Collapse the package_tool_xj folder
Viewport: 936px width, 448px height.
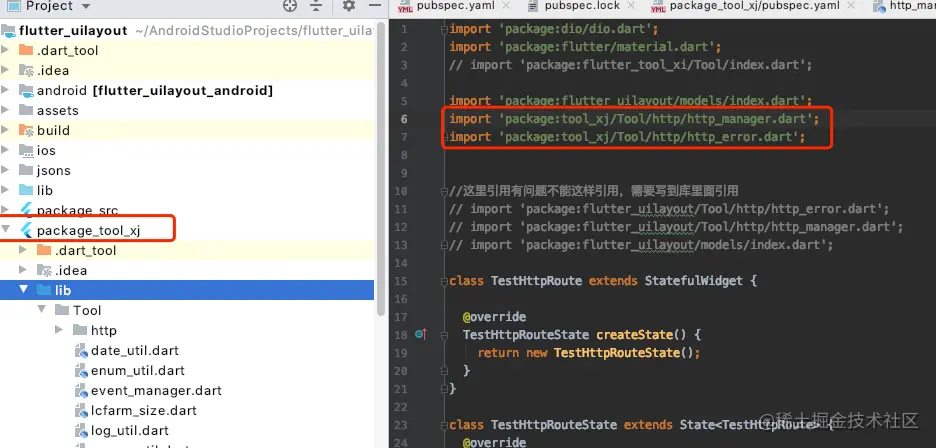point(5,230)
